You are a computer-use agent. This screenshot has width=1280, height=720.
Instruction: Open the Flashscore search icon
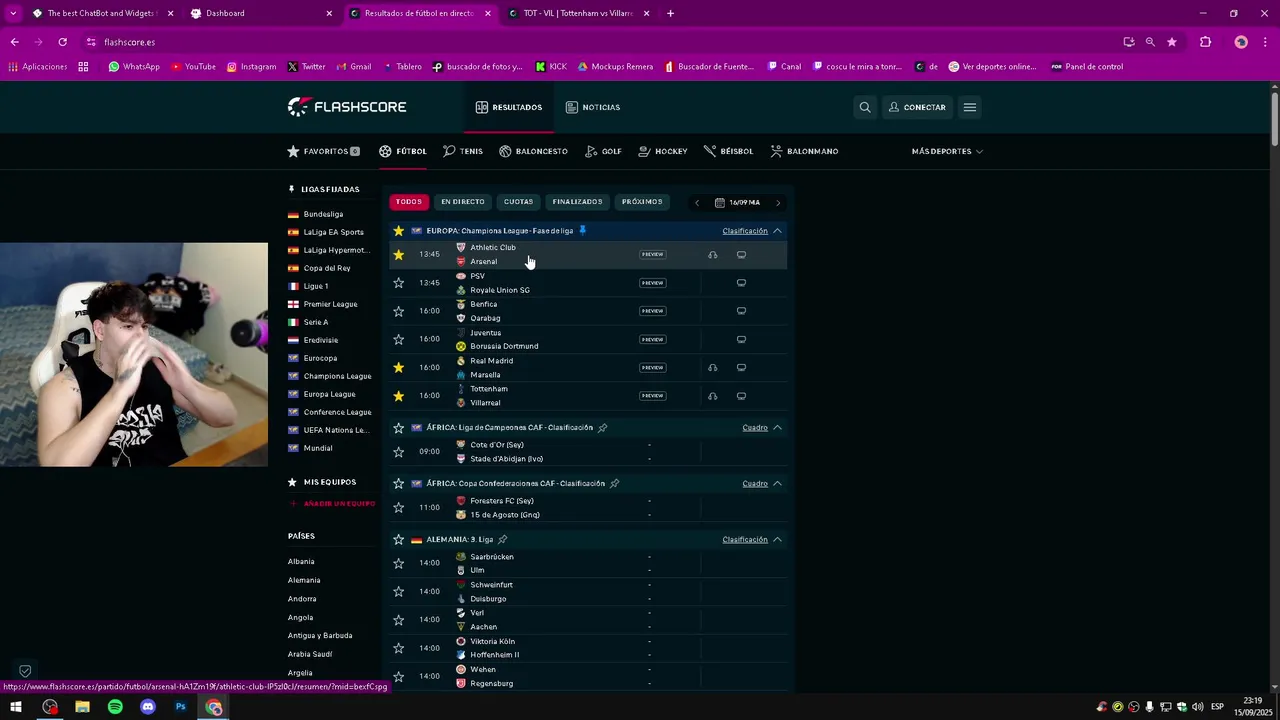[865, 107]
